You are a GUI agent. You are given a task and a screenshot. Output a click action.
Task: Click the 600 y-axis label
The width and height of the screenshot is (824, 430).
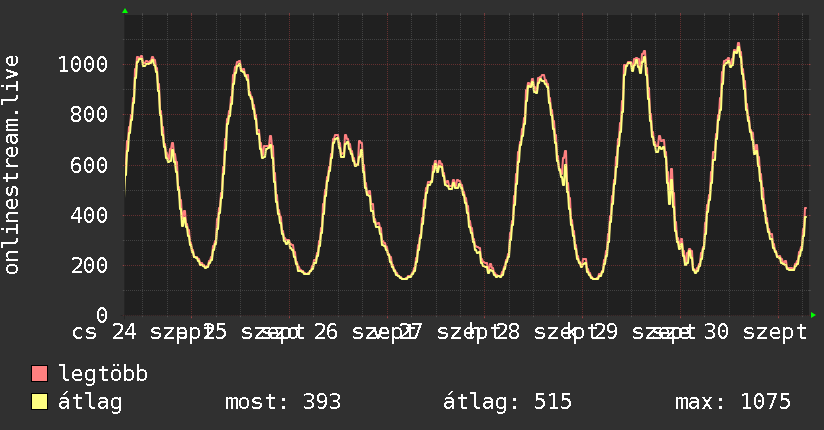(89, 165)
